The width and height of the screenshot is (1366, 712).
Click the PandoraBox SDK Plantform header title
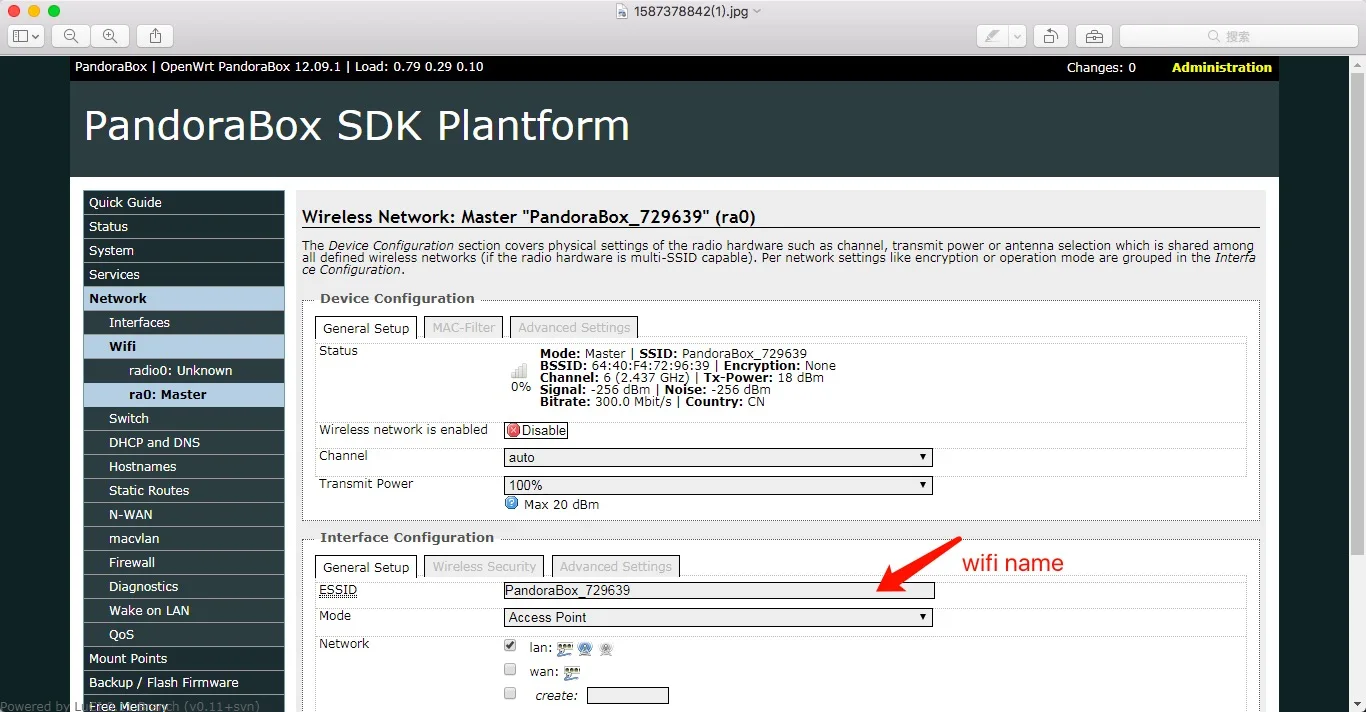[x=357, y=126]
